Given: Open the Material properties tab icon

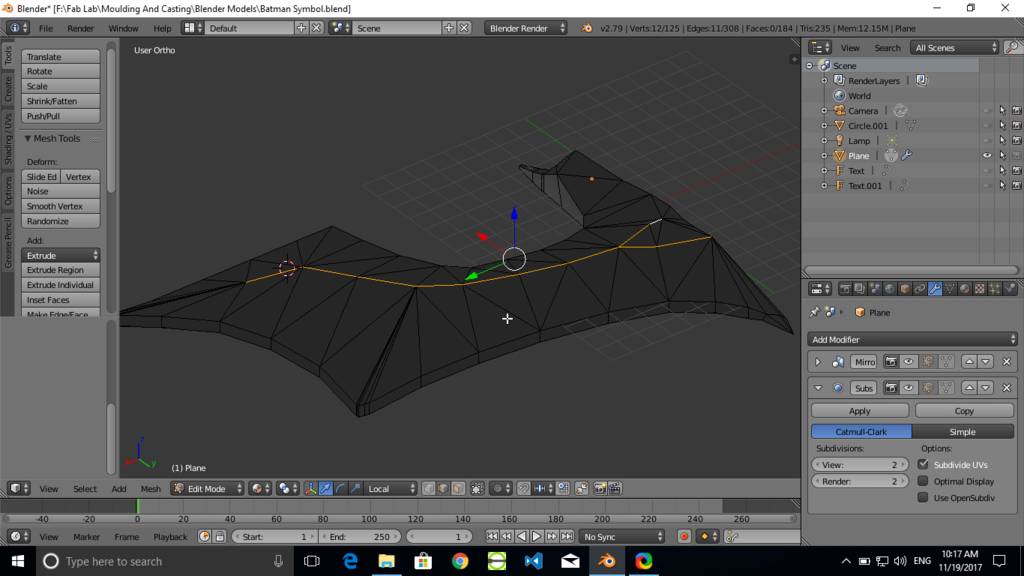Looking at the screenshot, I should click(965, 289).
